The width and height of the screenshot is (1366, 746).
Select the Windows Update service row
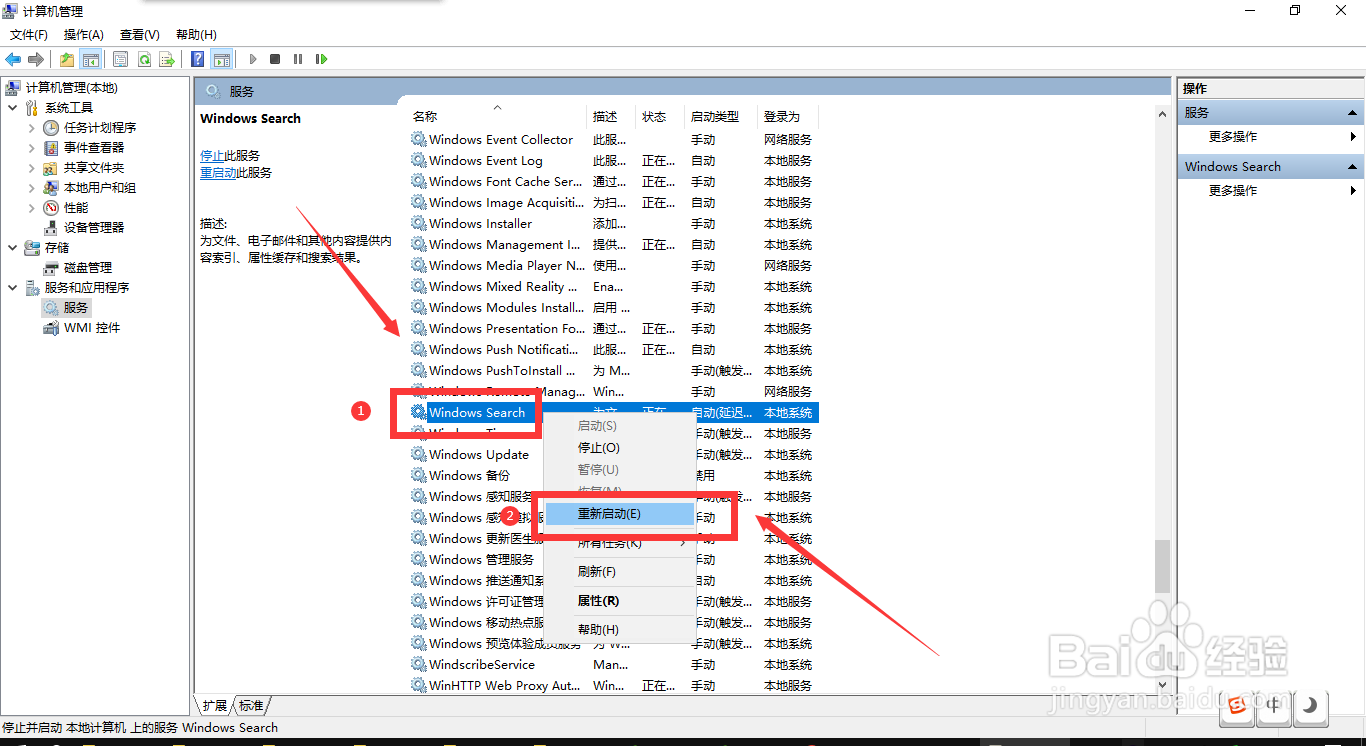(613, 455)
